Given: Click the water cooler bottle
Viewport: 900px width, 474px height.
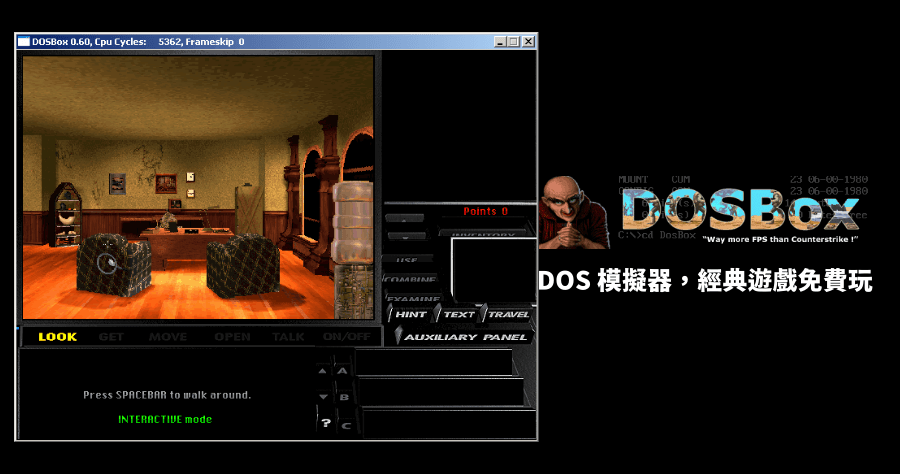Looking at the screenshot, I should pos(352,222).
